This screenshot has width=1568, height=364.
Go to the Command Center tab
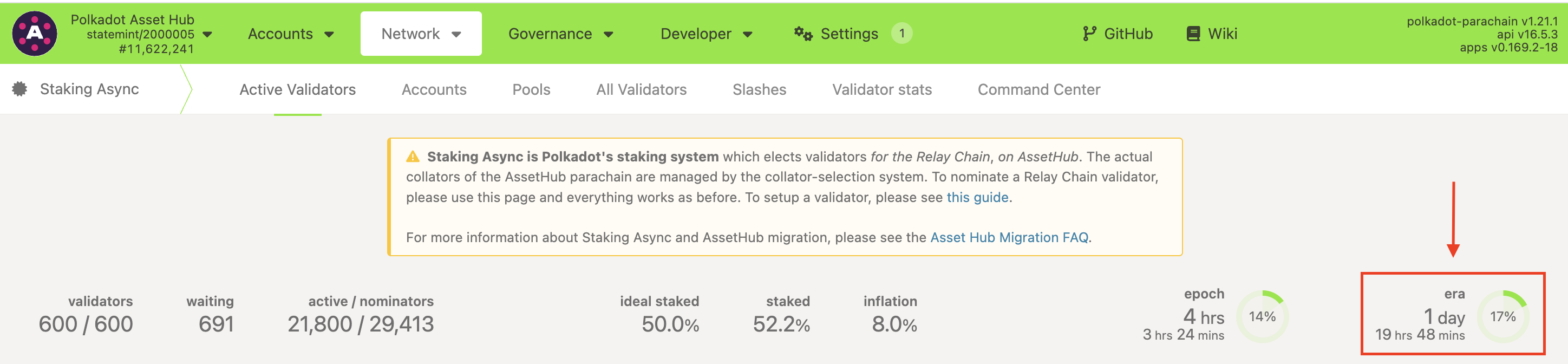[1038, 89]
